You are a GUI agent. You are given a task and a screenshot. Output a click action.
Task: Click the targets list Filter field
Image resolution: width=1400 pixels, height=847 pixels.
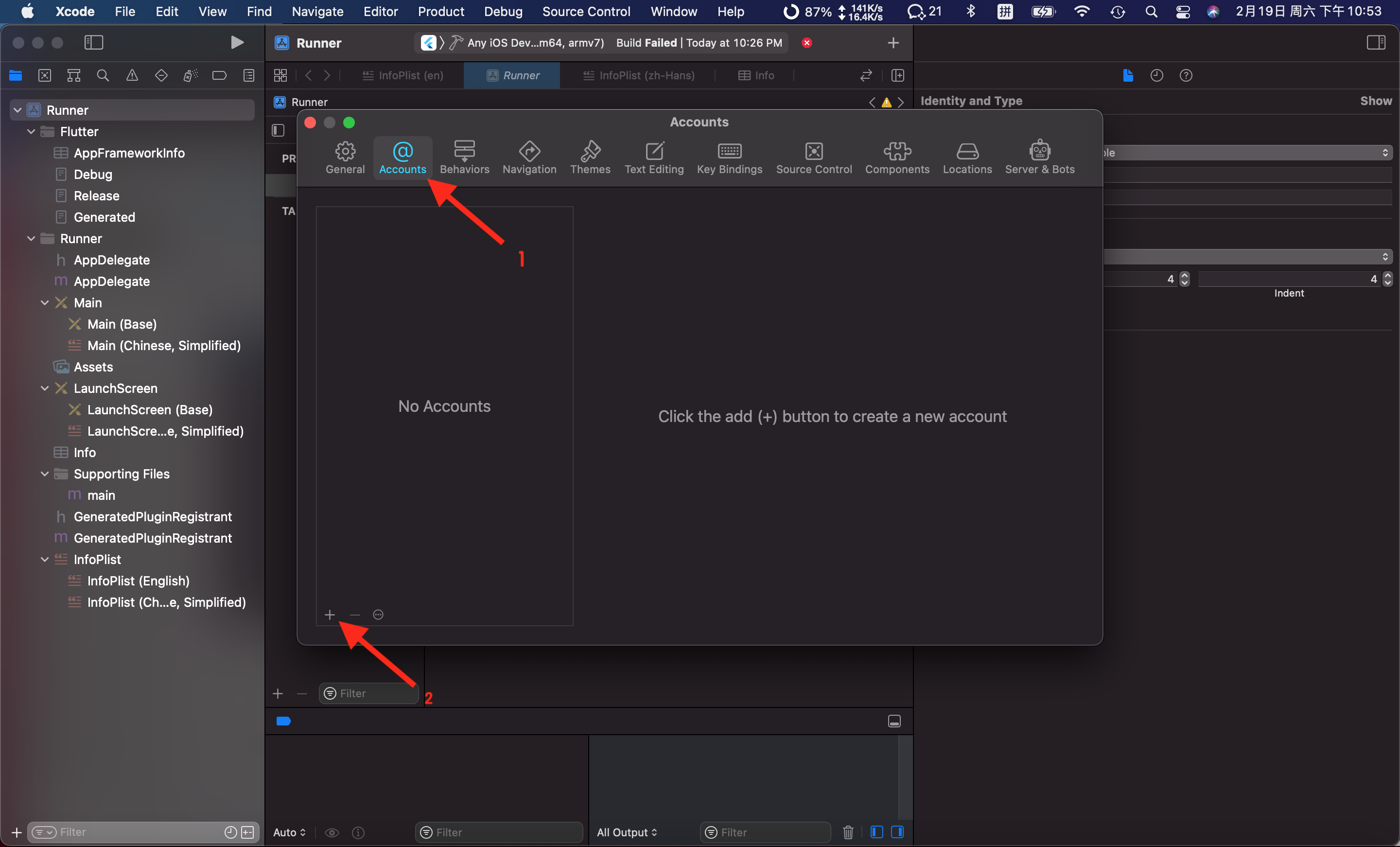point(369,693)
